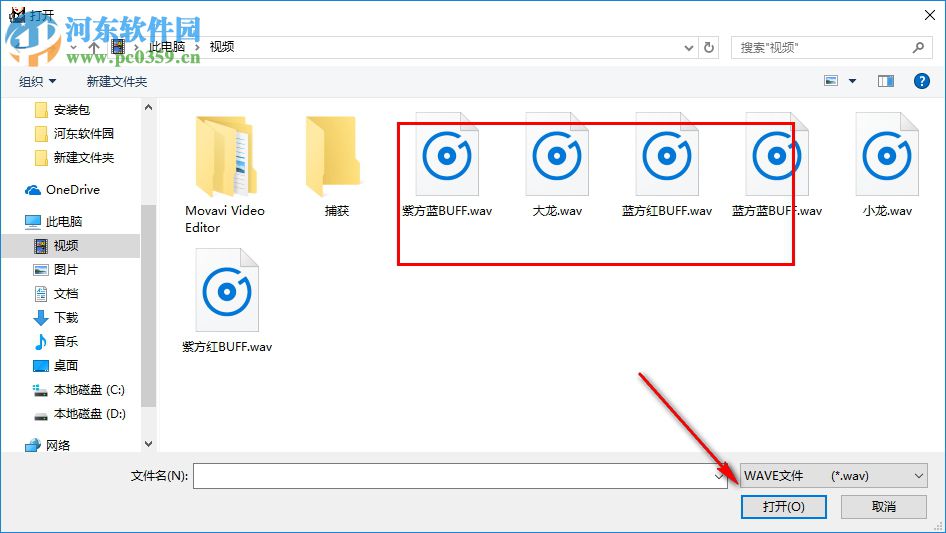Open the WAVE文件 (*.wav) file type dropdown
The image size is (946, 533).
(833, 476)
